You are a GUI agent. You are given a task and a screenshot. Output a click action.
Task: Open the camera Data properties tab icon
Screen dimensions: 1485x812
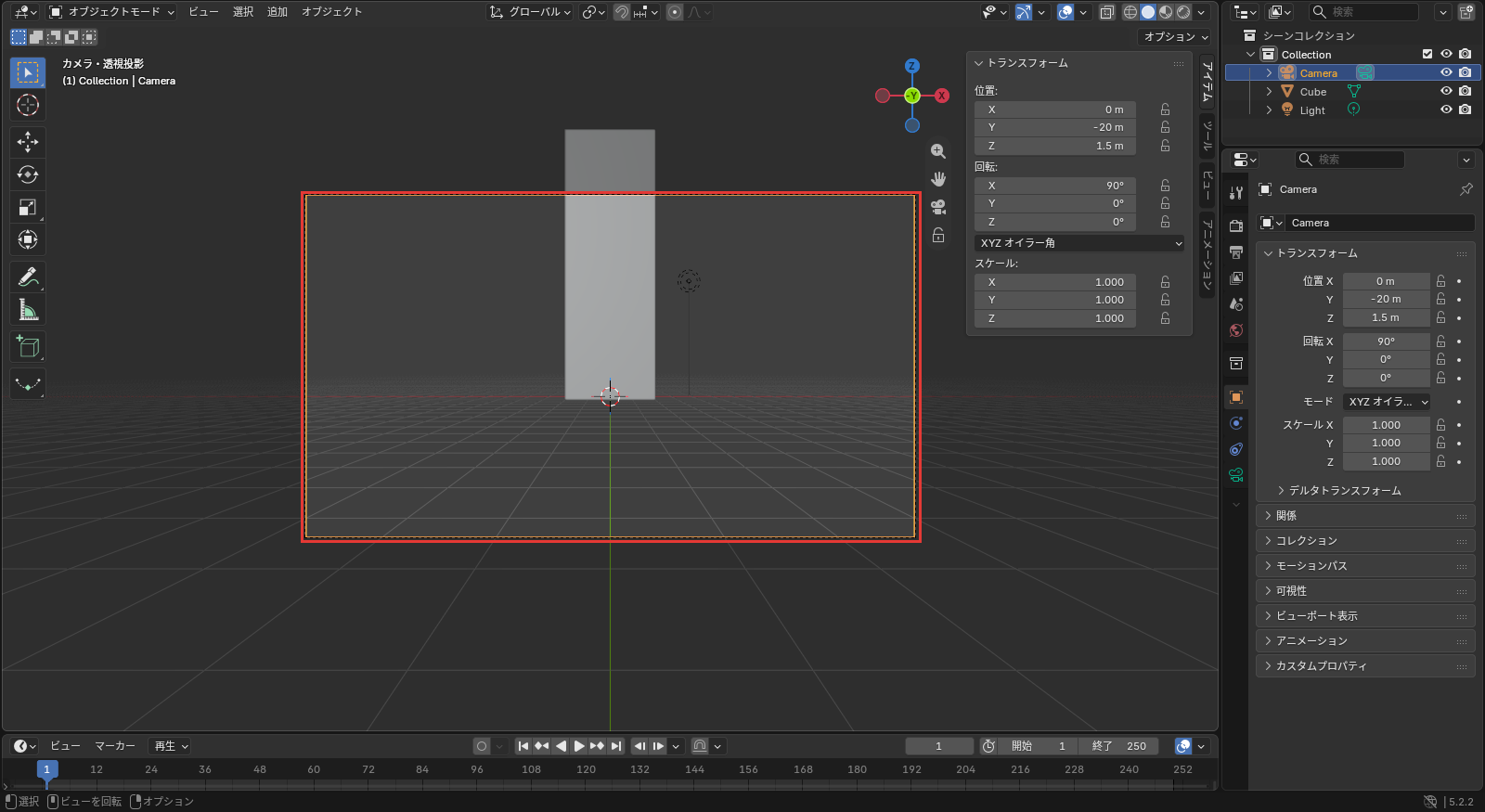coord(1236,475)
